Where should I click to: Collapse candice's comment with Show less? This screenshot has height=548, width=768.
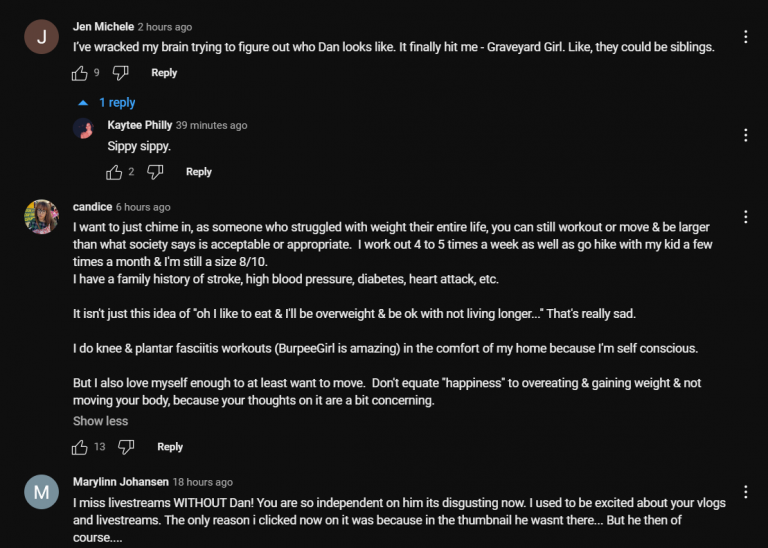[100, 421]
